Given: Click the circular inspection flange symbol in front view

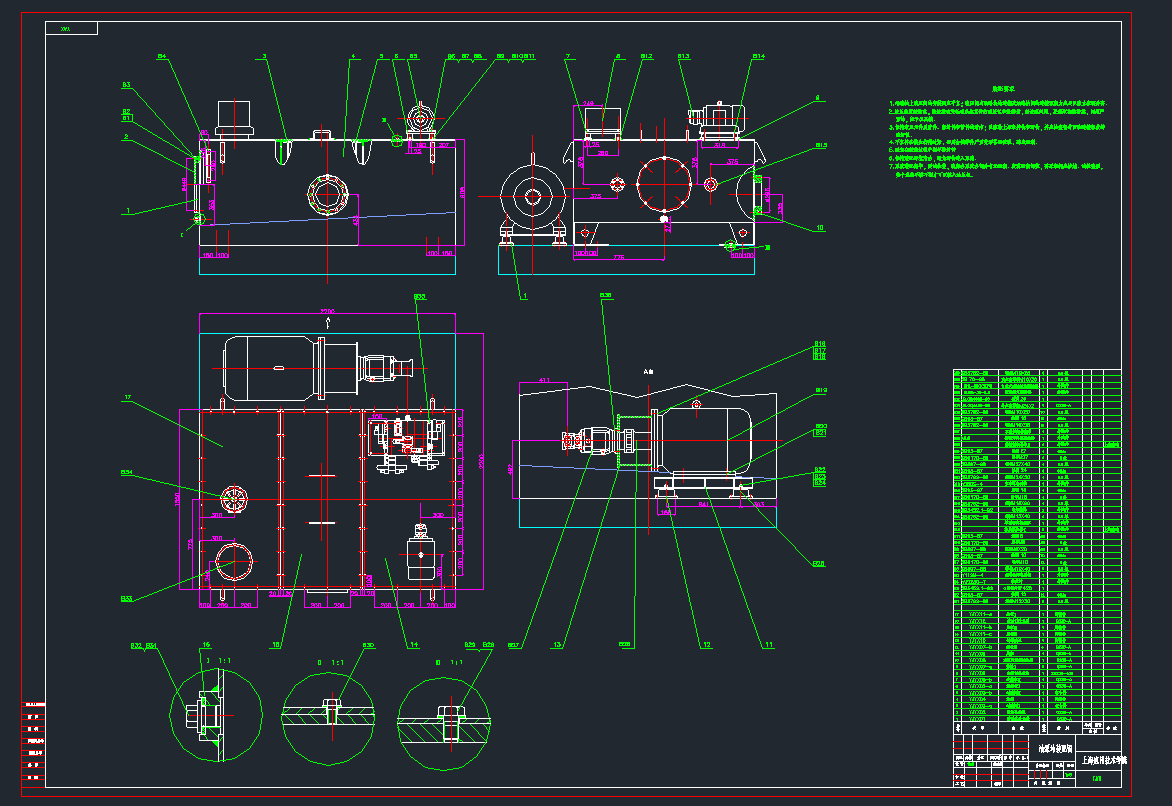Looking at the screenshot, I should (327, 194).
